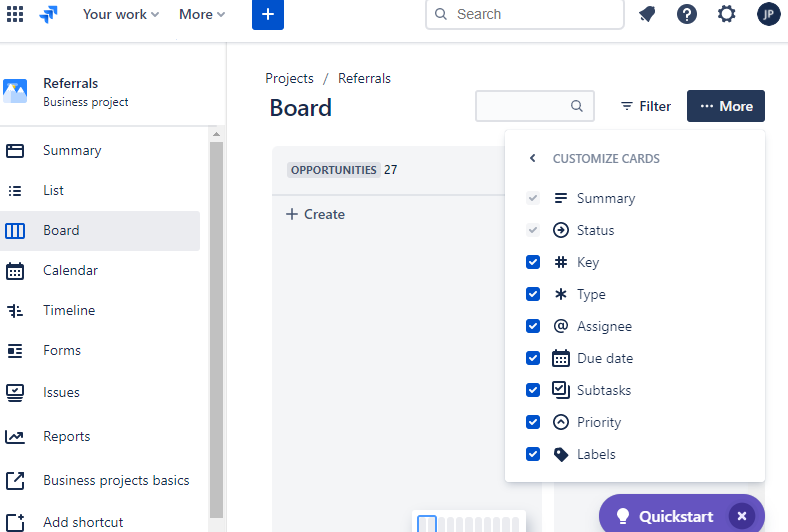Screen dimensions: 788x532
Task: Open the help question mark icon
Action: [x=686, y=14]
